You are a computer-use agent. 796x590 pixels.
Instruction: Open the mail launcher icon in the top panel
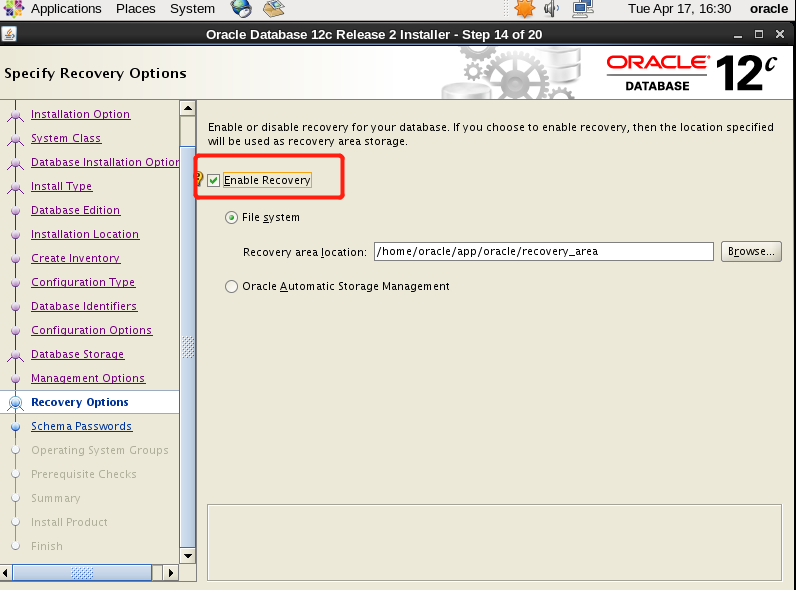274,9
